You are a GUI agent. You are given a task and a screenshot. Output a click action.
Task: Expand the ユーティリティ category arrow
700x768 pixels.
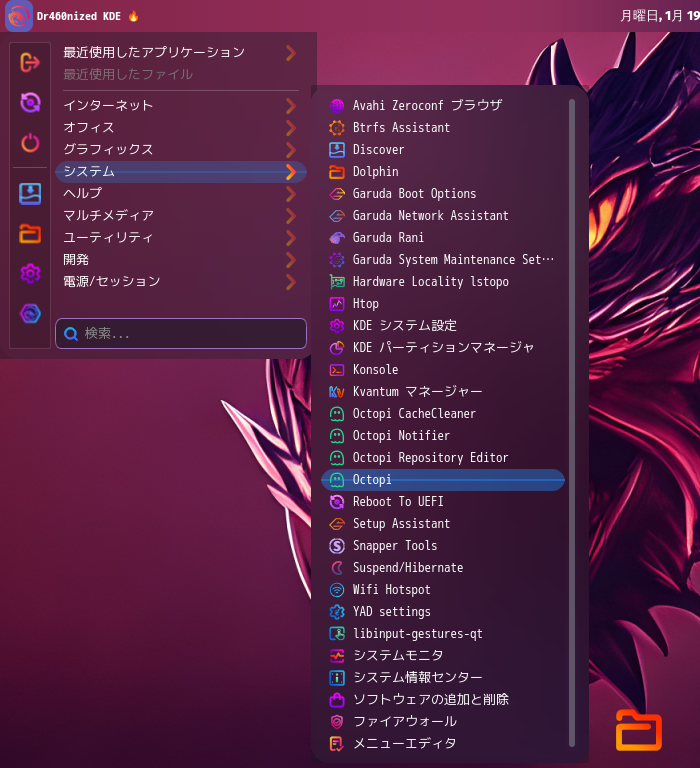[290, 238]
